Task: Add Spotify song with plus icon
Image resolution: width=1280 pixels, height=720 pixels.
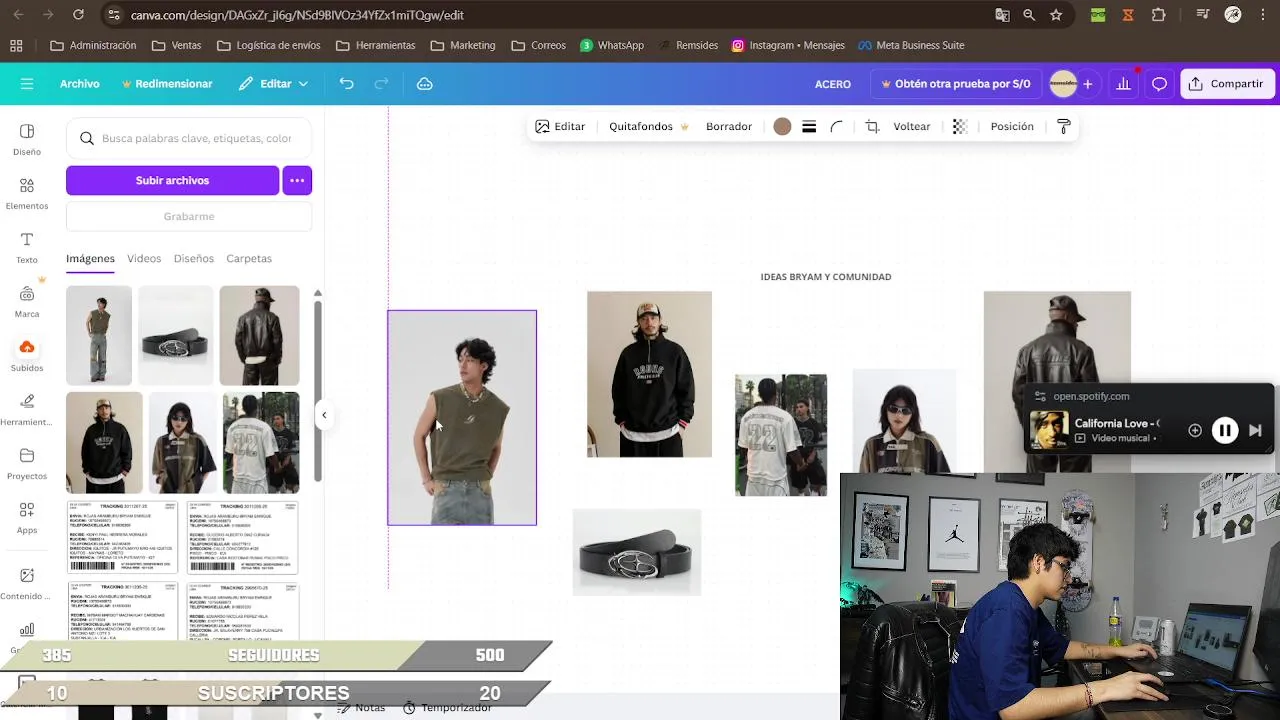Action: 1195,431
